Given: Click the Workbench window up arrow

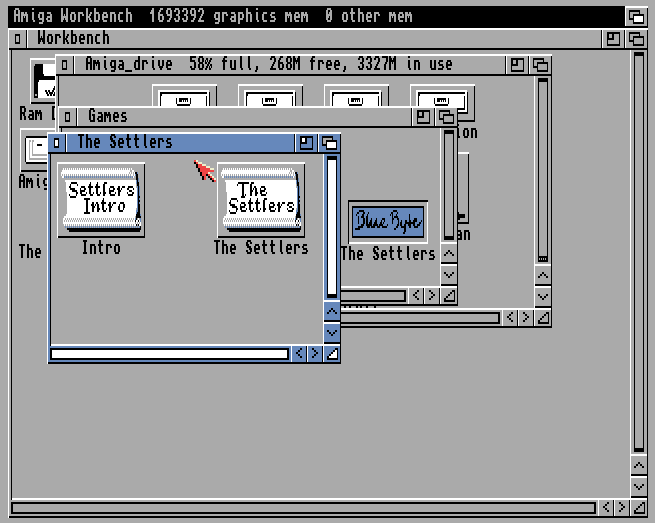Looking at the screenshot, I should coord(639,465).
